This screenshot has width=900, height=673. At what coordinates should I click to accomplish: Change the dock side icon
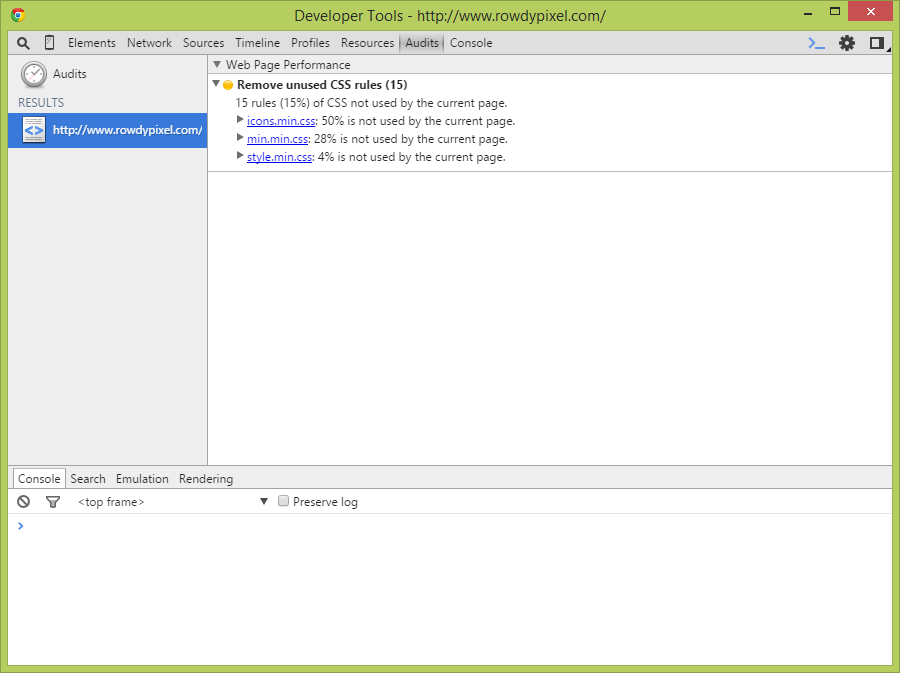876,43
